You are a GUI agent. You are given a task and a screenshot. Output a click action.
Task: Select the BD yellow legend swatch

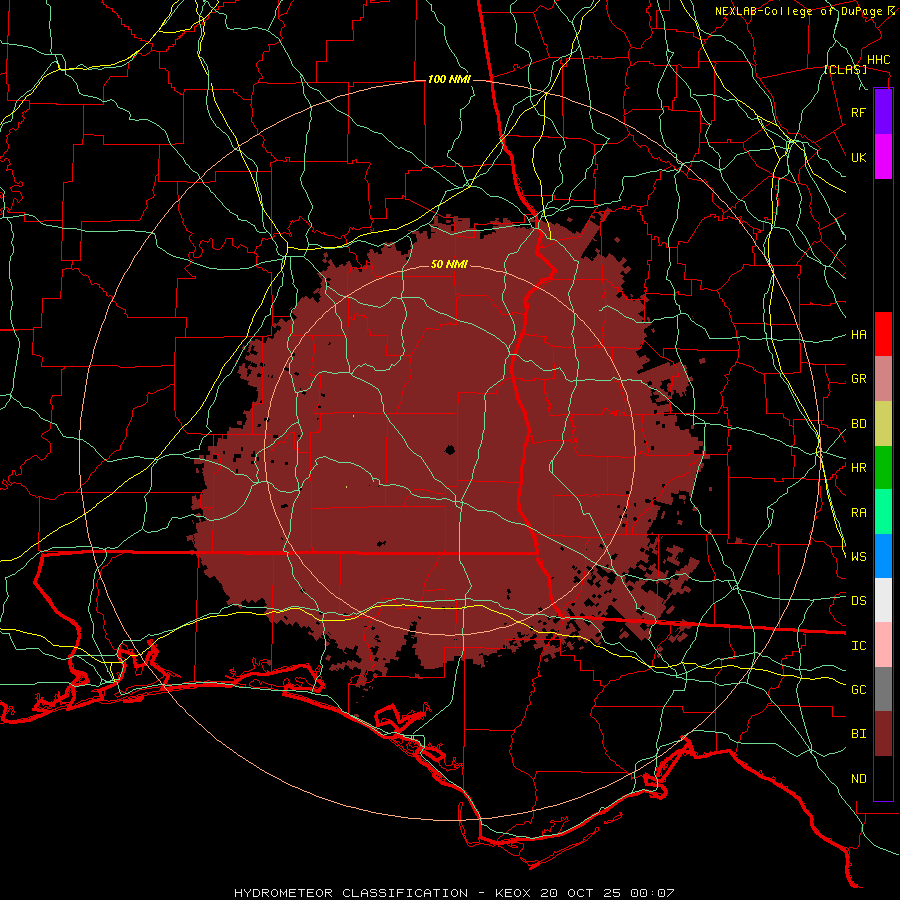tap(883, 424)
